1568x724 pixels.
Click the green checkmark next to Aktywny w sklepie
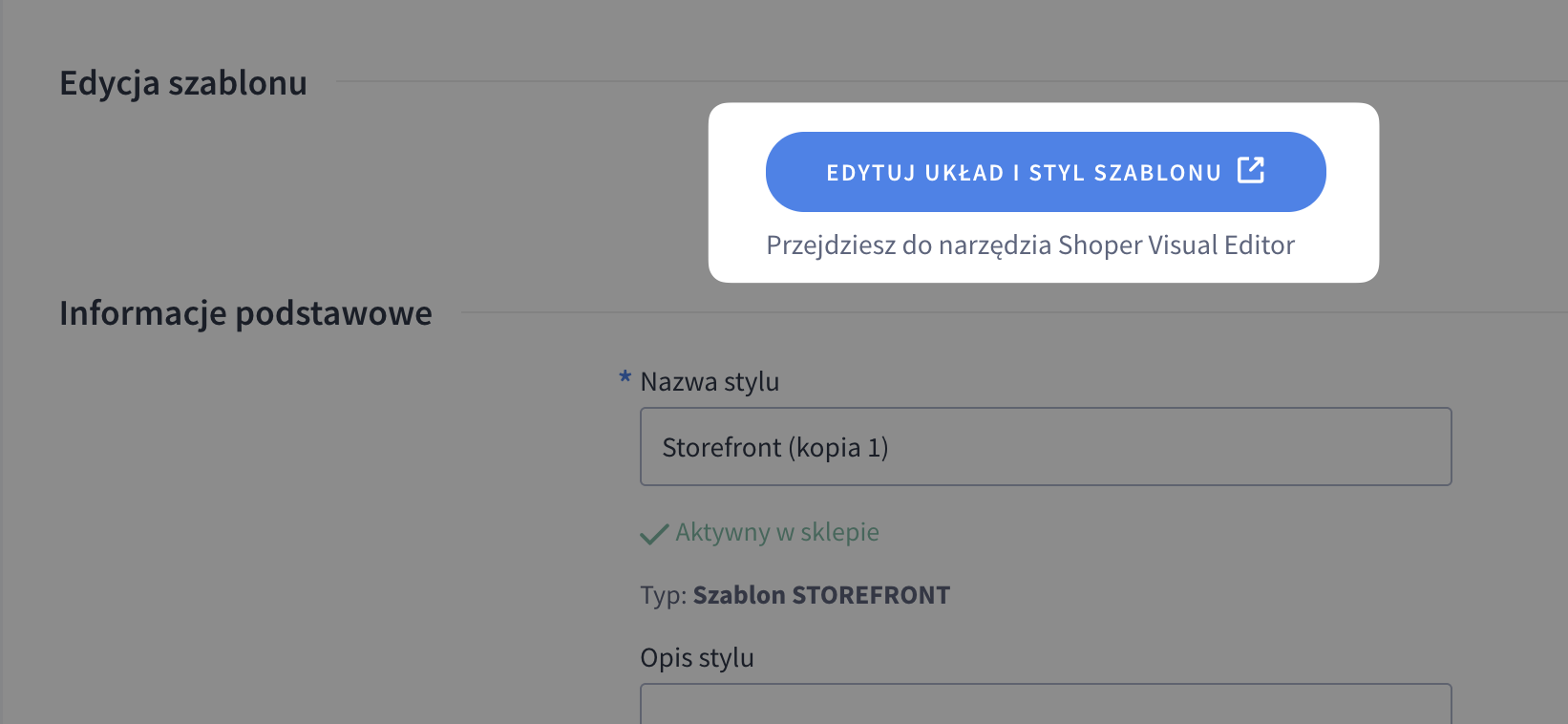click(654, 534)
